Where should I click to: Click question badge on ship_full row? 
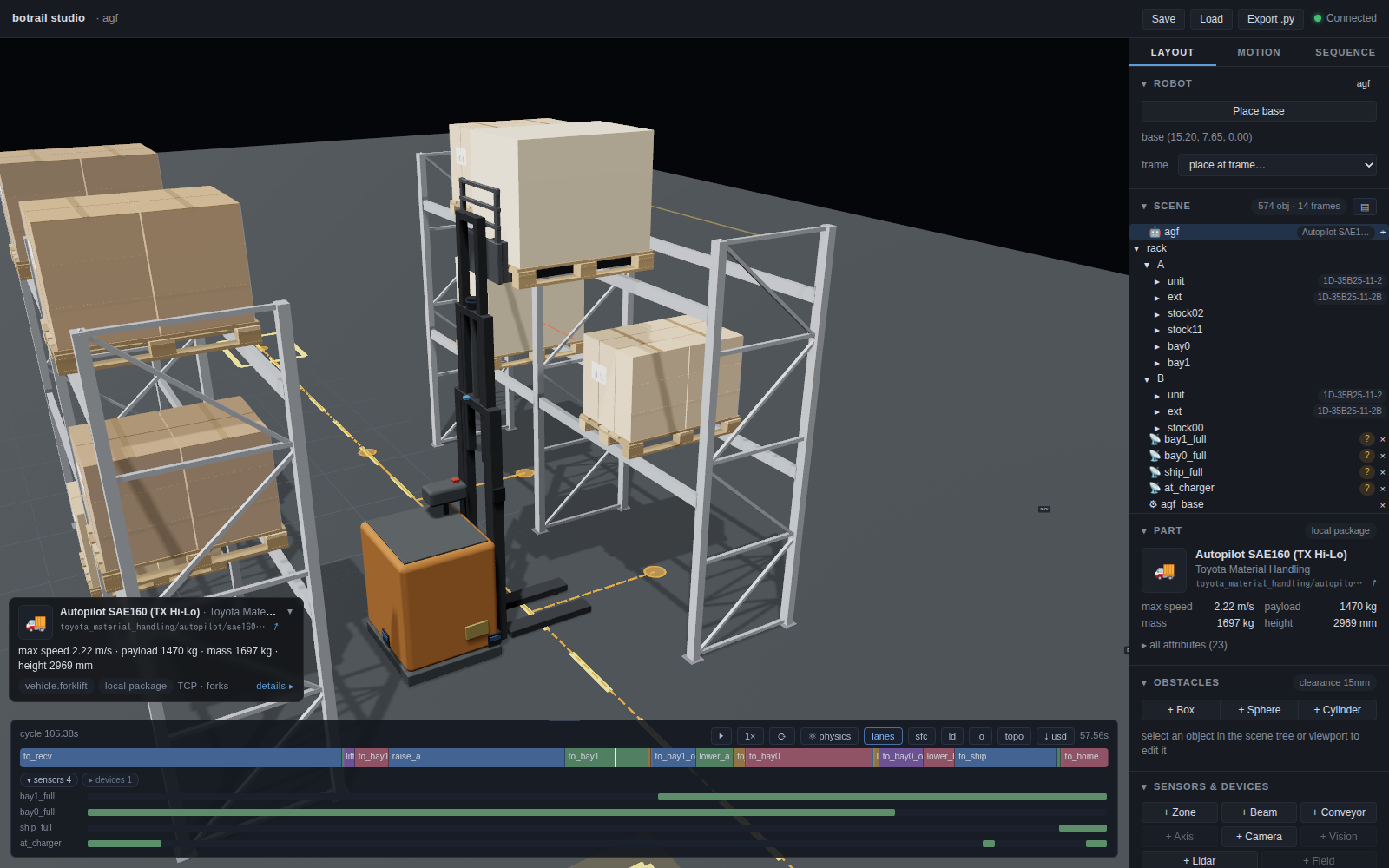point(1367,472)
